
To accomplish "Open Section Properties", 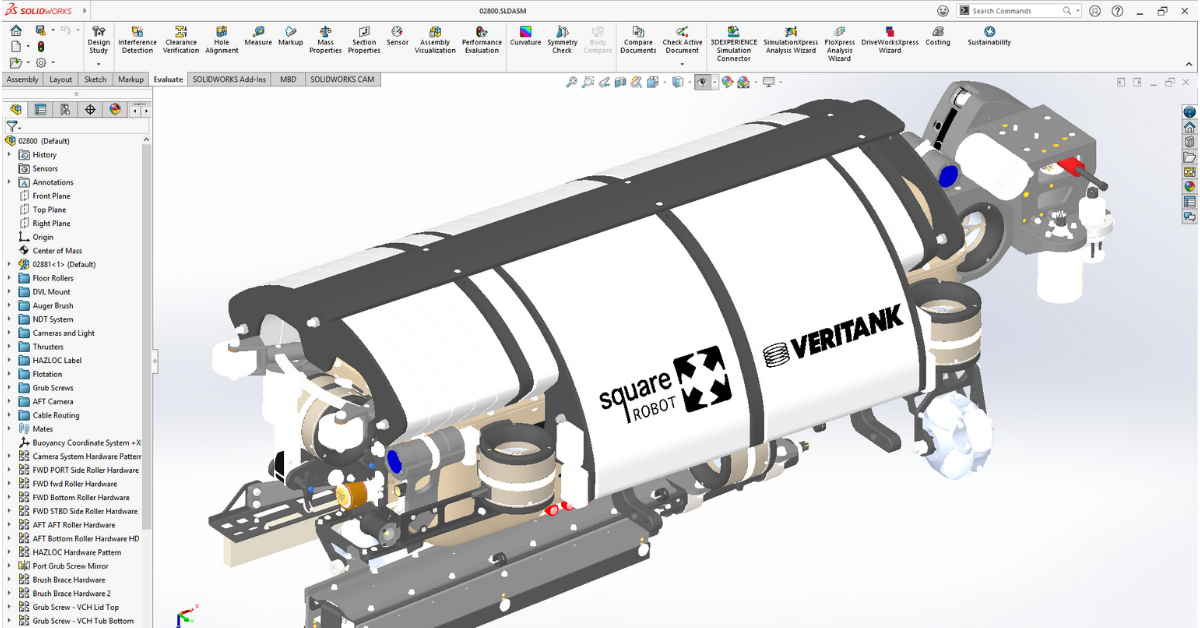I will 364,39.
